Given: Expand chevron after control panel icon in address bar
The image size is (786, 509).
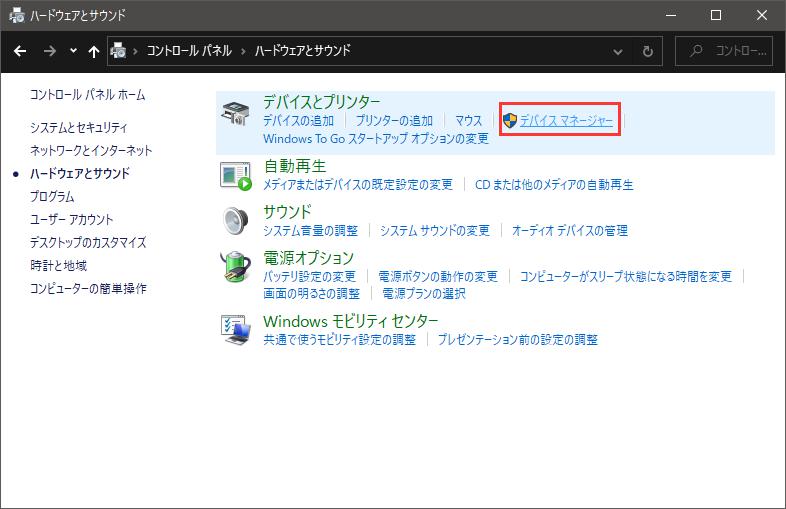Looking at the screenshot, I should pyautogui.click(x=135, y=51).
